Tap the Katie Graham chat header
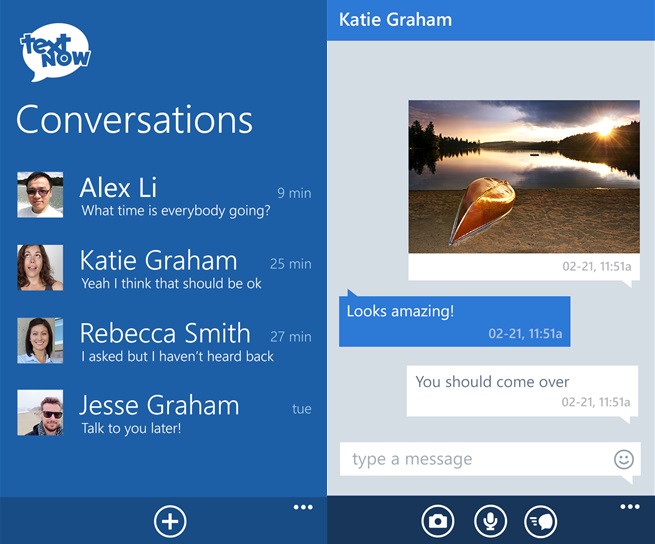 tap(396, 19)
